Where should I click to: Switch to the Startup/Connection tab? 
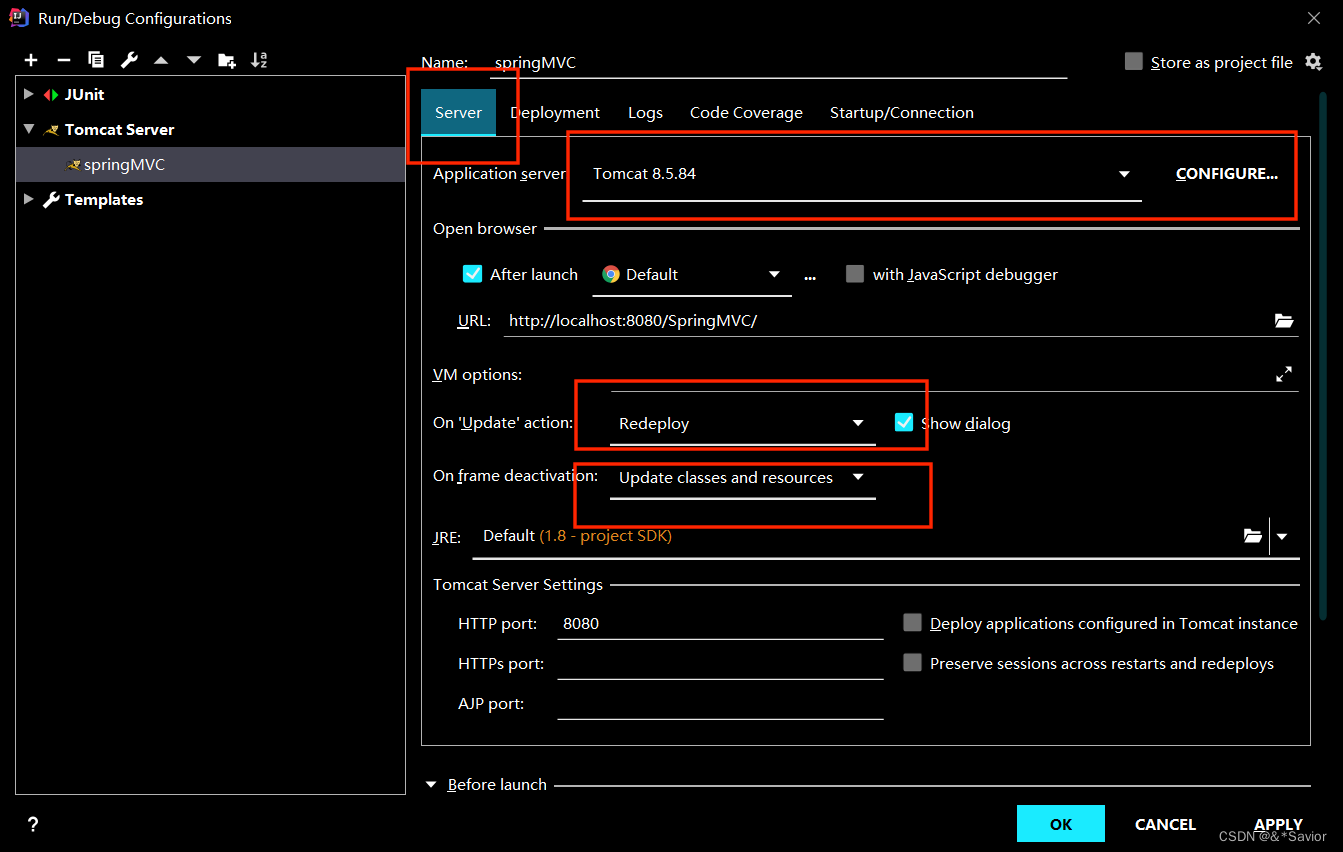(x=902, y=112)
